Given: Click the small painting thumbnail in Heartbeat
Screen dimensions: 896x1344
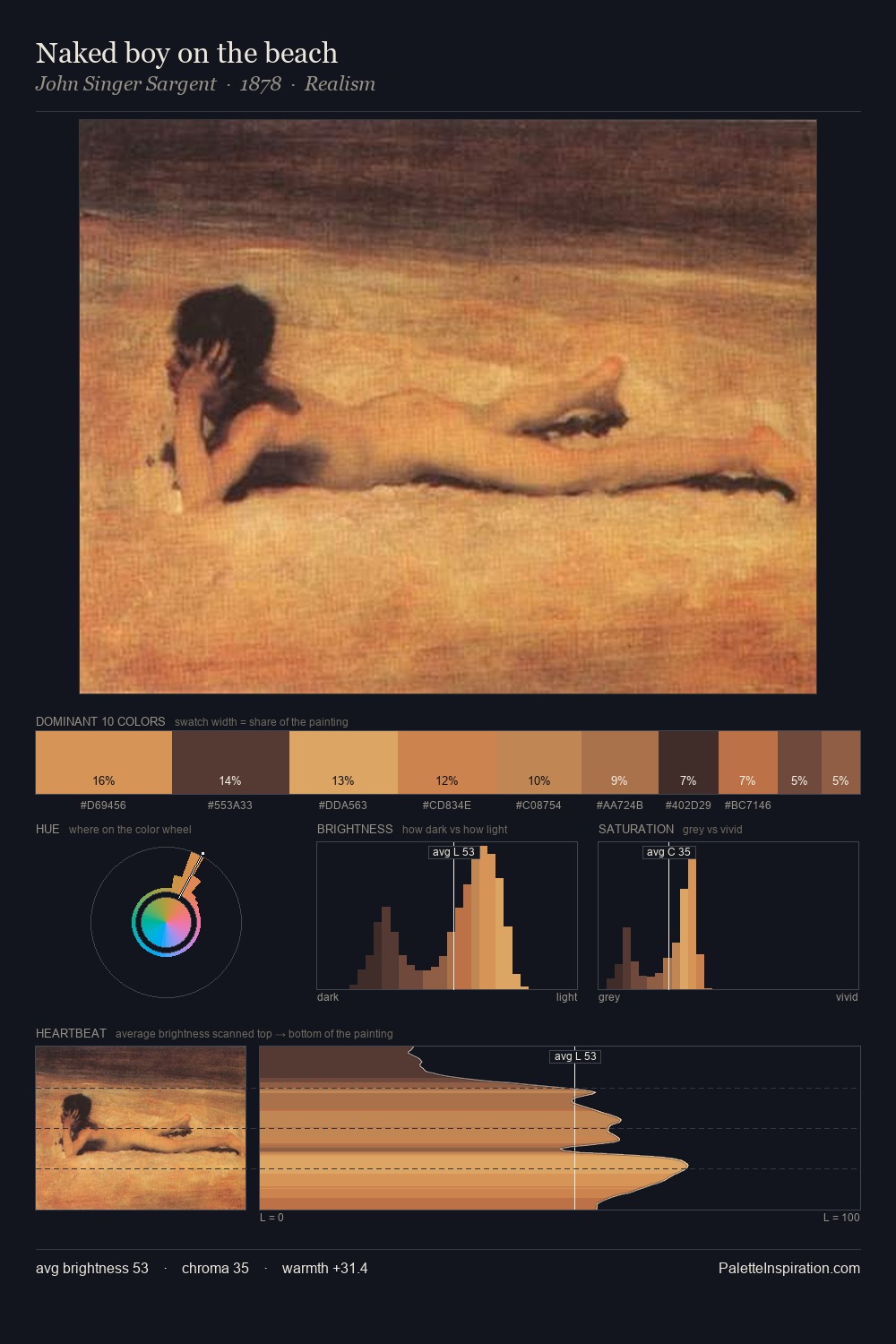Looking at the screenshot, I should coord(141,1128).
